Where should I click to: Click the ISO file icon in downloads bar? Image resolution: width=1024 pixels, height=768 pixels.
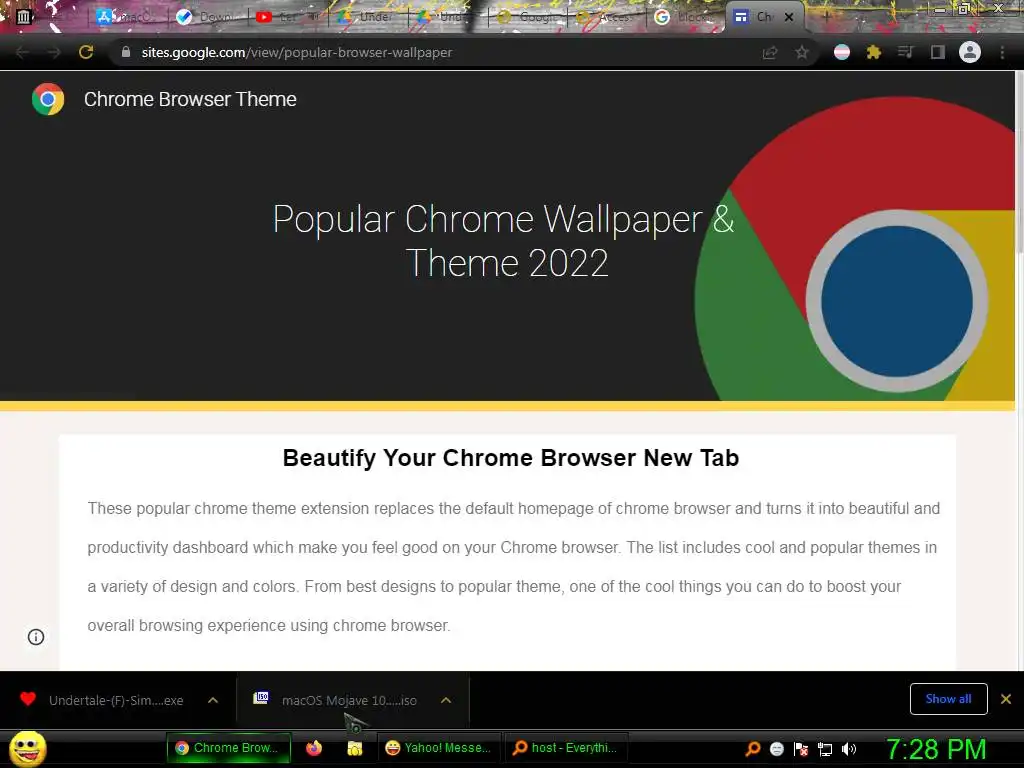(261, 697)
